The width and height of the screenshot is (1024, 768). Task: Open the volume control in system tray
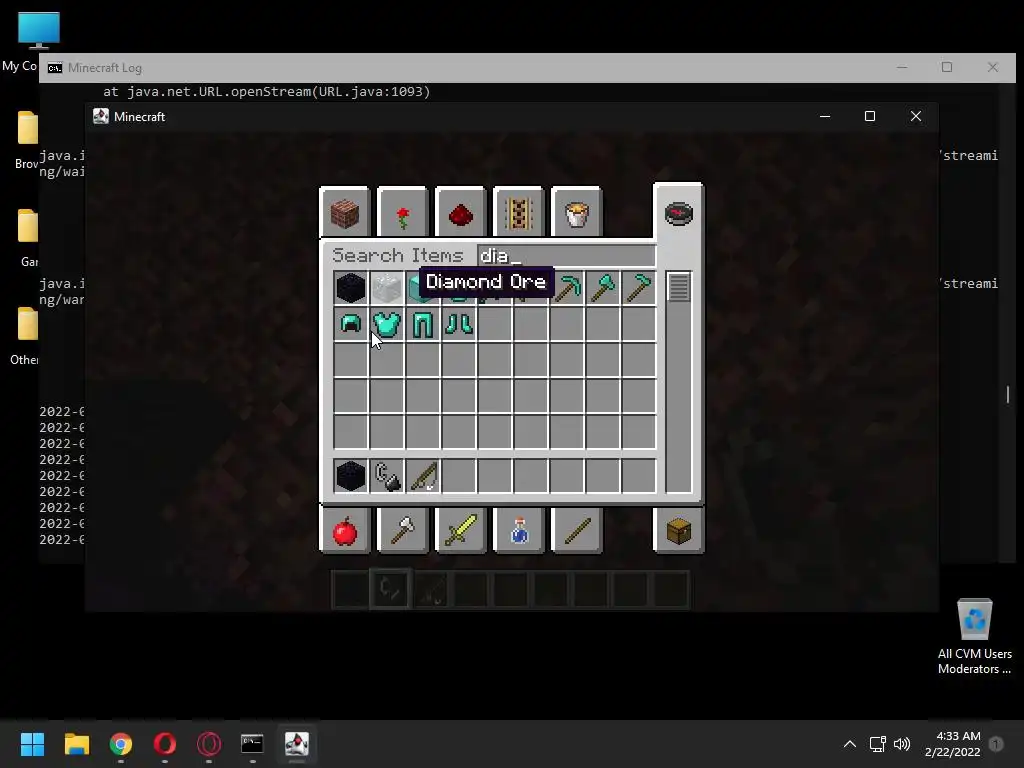902,744
